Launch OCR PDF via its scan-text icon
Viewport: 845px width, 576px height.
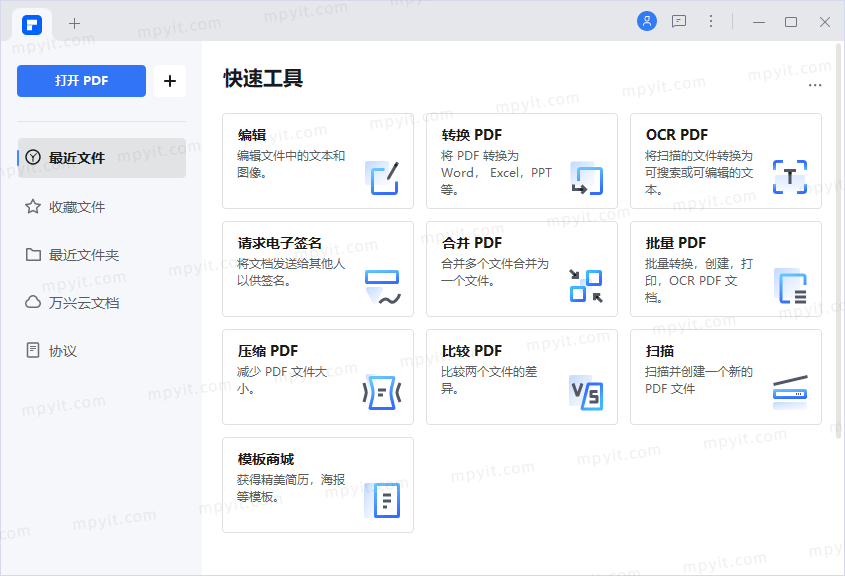[x=790, y=178]
